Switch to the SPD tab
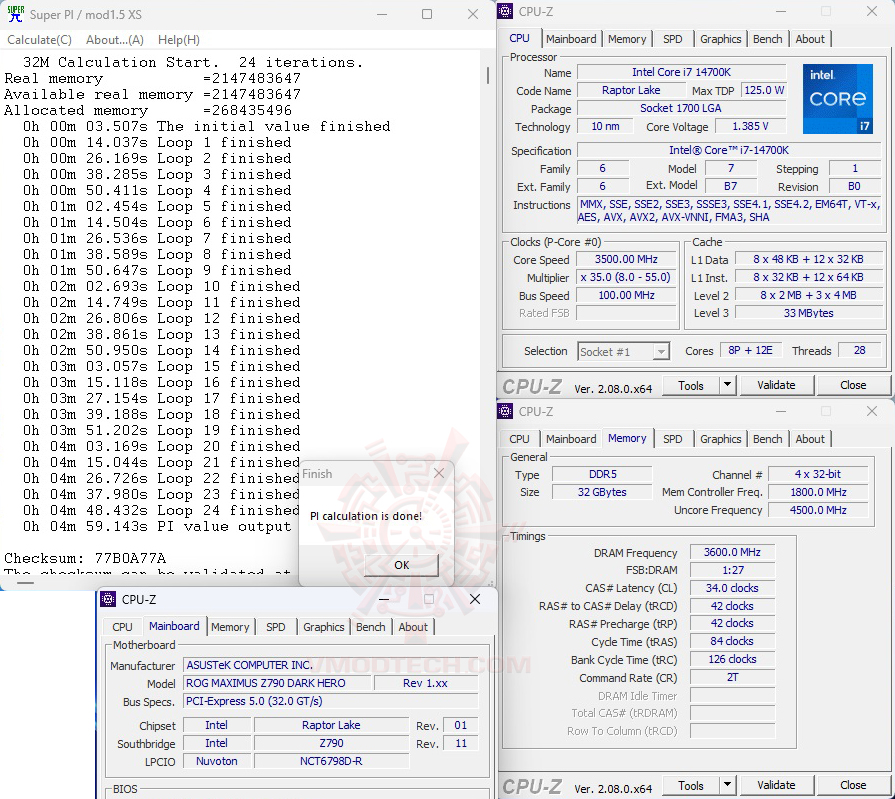 tap(673, 38)
